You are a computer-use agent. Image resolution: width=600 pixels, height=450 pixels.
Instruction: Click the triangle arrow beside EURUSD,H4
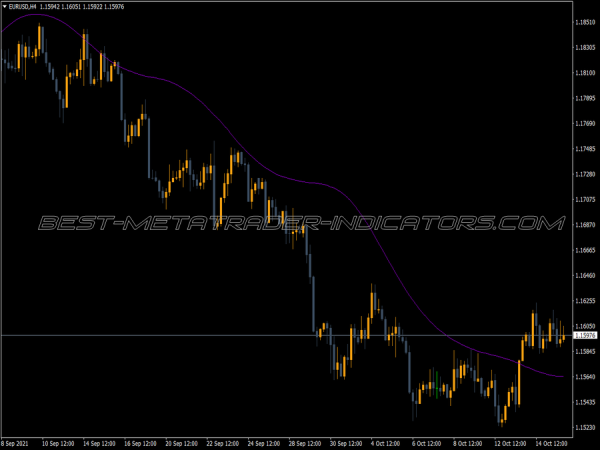point(5,7)
